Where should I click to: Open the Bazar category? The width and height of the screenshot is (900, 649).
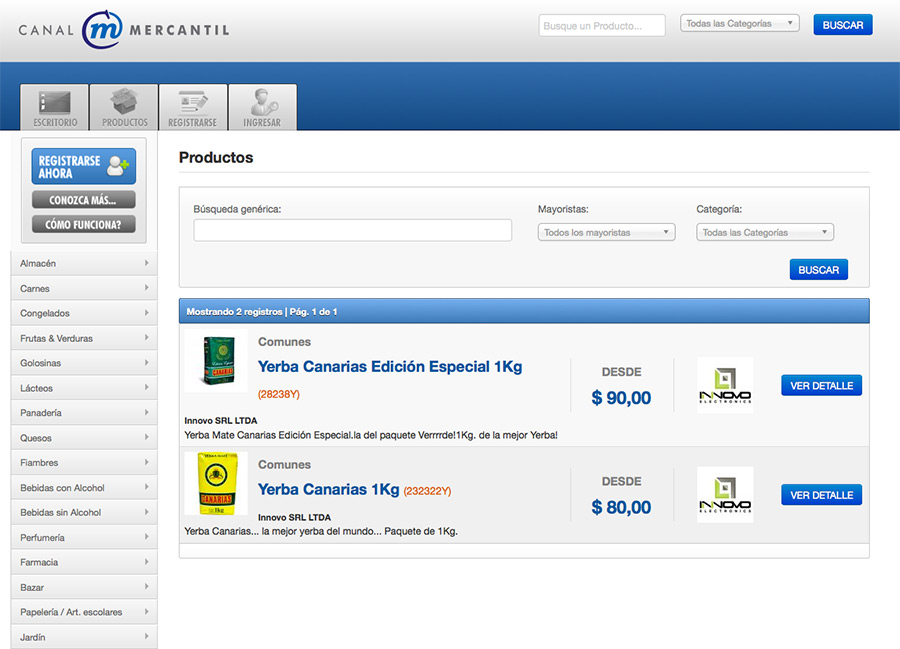point(84,588)
